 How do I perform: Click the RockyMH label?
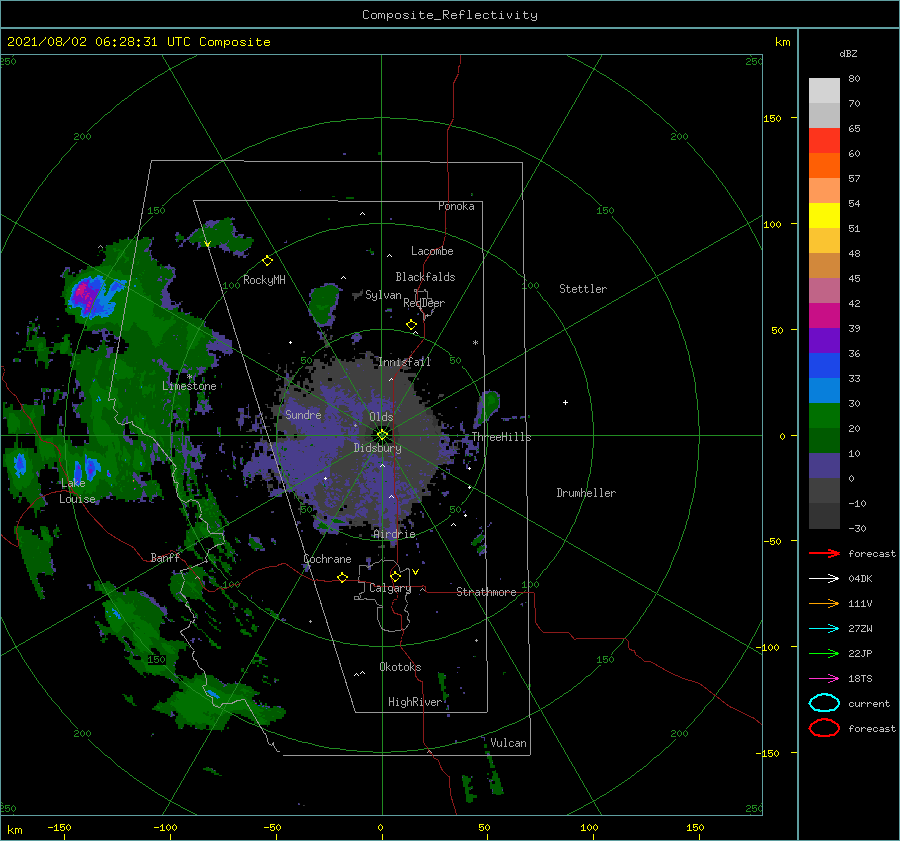[x=264, y=280]
